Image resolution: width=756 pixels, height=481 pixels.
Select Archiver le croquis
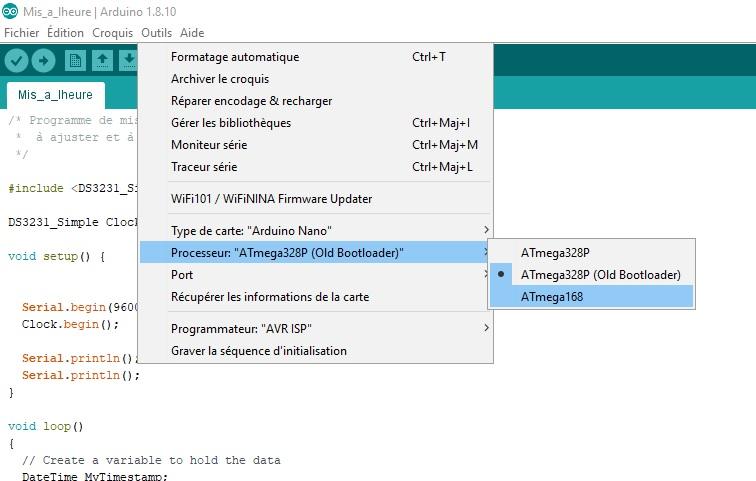[x=316, y=79]
